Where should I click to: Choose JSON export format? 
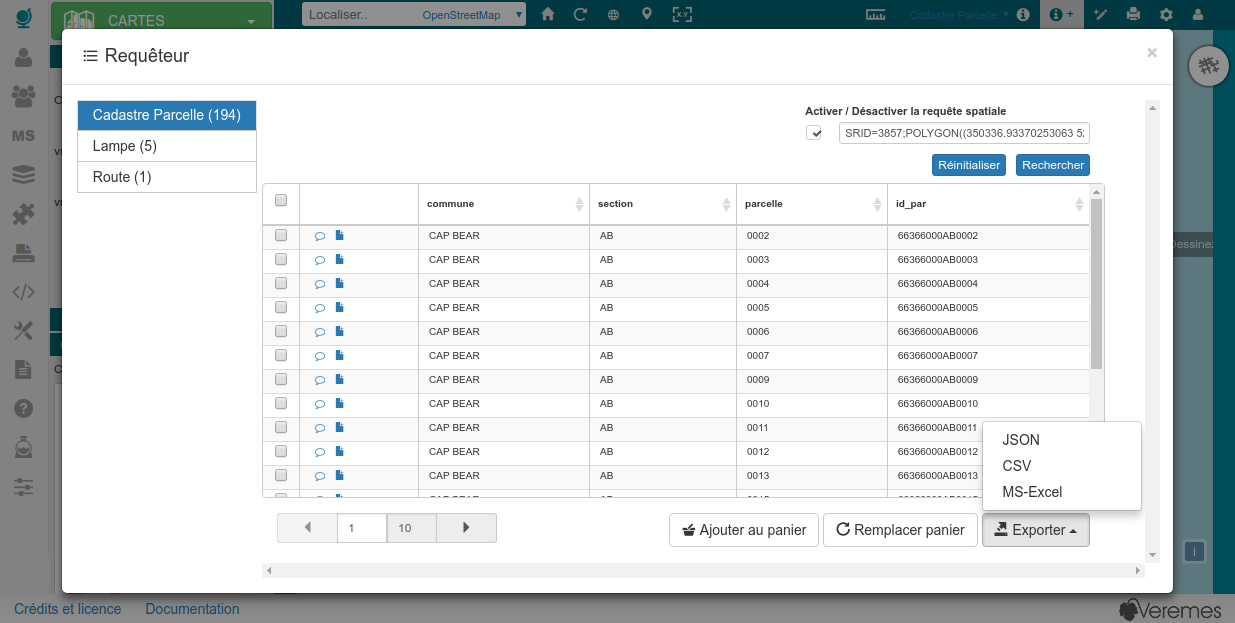click(1062, 440)
